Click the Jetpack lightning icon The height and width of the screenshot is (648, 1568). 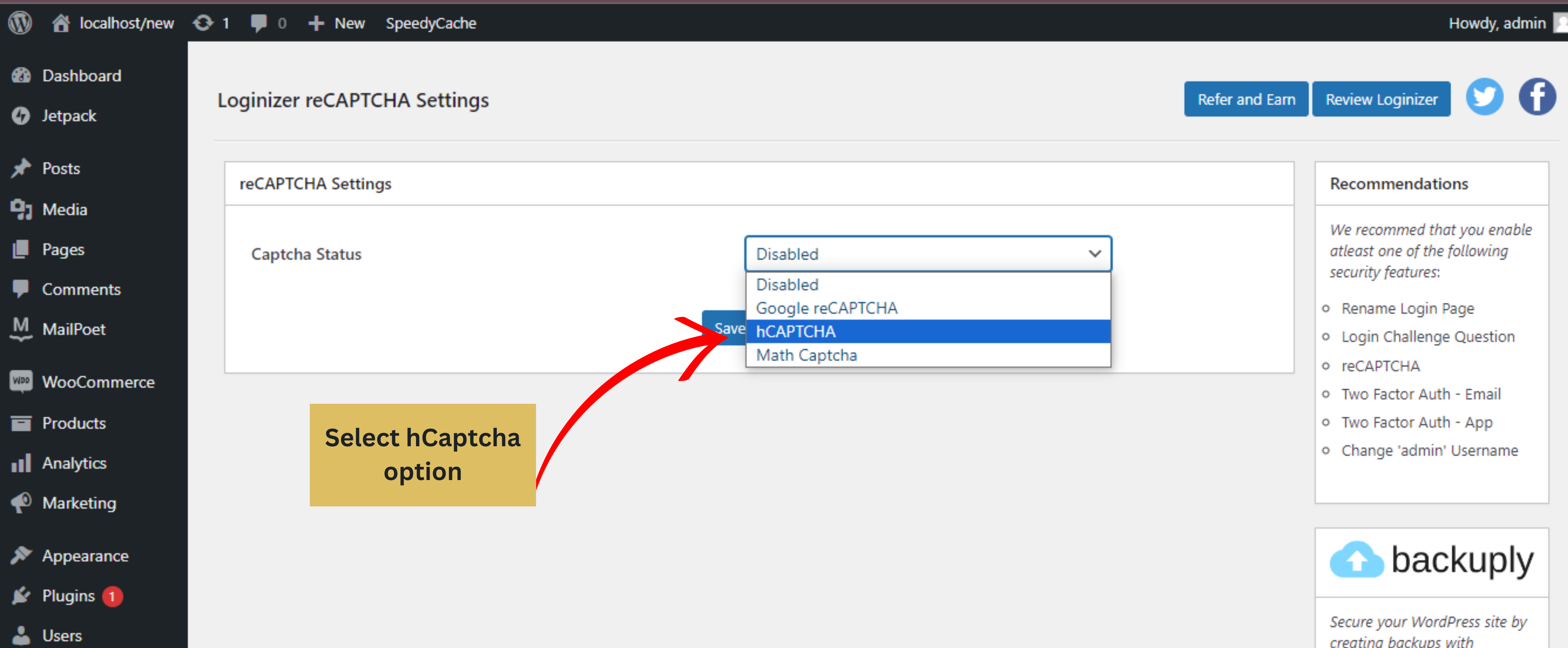pos(21,116)
